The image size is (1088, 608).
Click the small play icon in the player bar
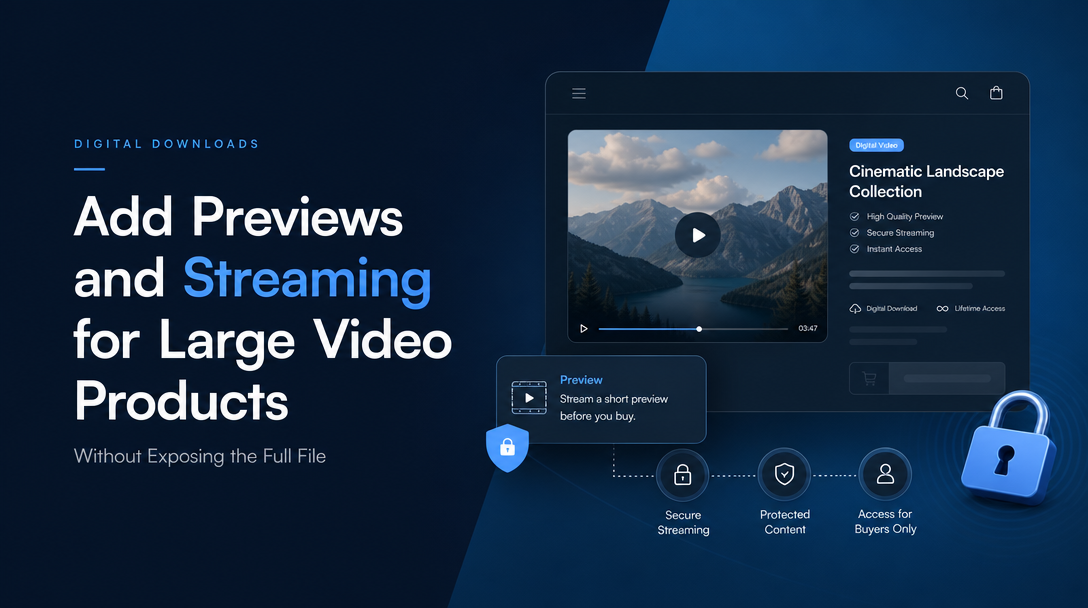coord(584,328)
